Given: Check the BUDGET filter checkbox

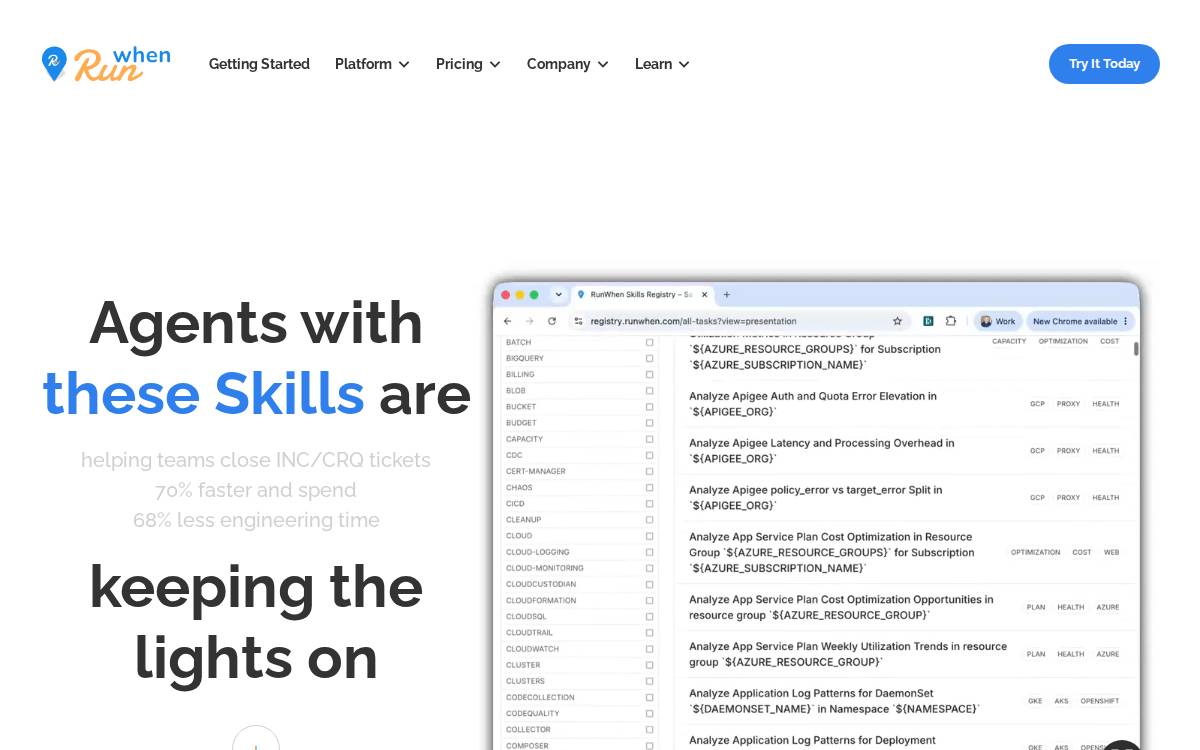Looking at the screenshot, I should (x=649, y=423).
